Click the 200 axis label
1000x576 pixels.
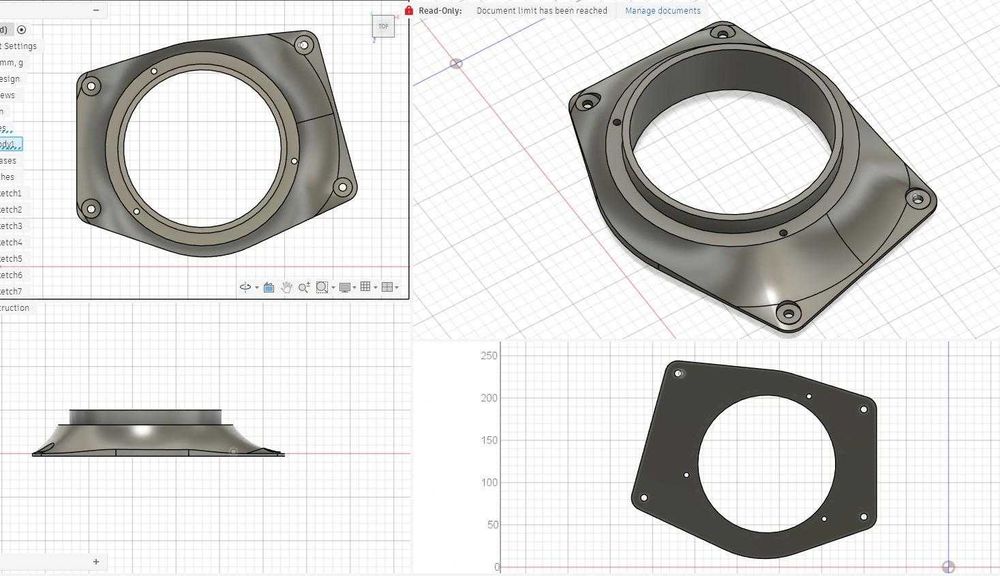tap(489, 398)
